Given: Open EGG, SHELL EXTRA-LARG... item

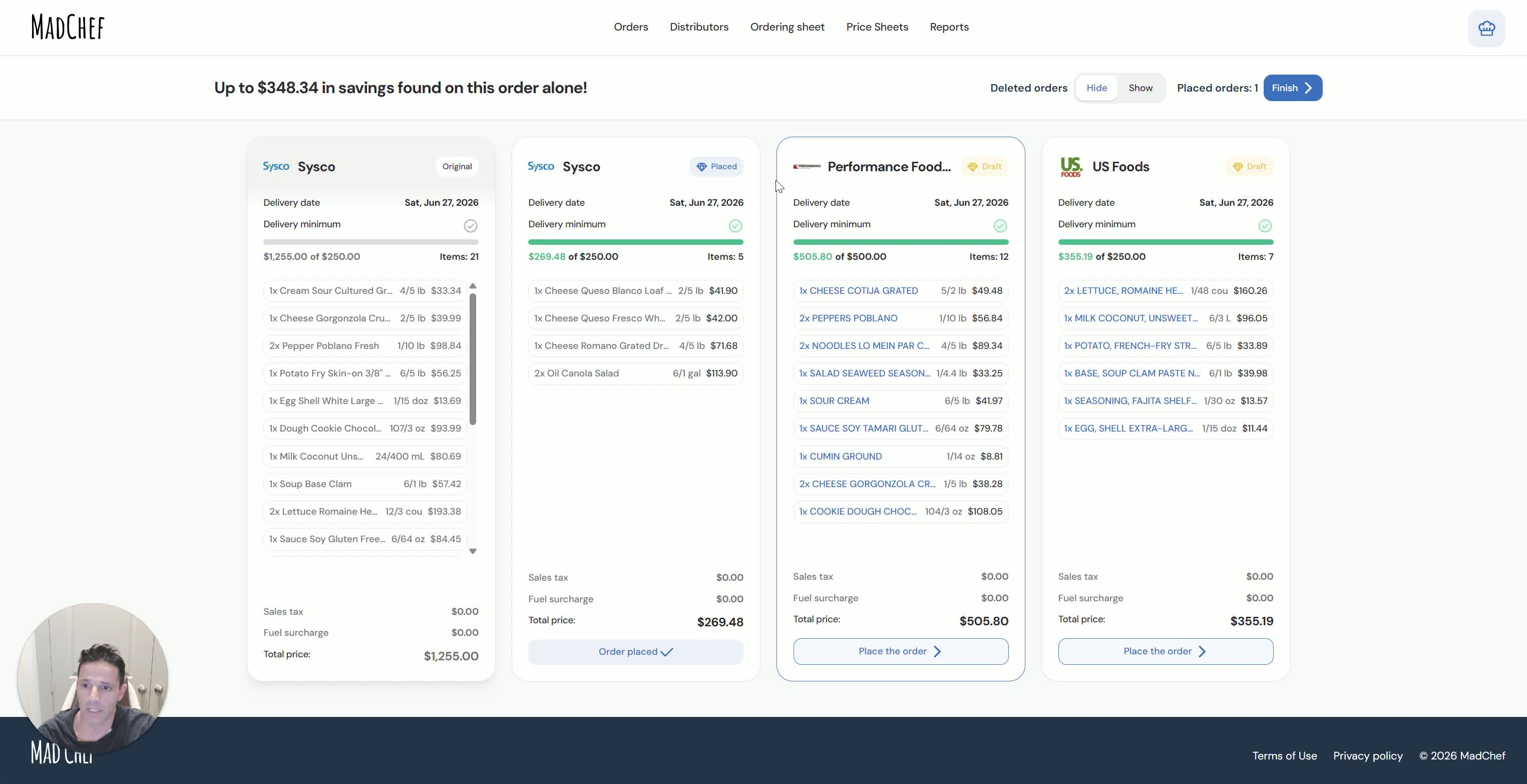Looking at the screenshot, I should (x=1166, y=429).
